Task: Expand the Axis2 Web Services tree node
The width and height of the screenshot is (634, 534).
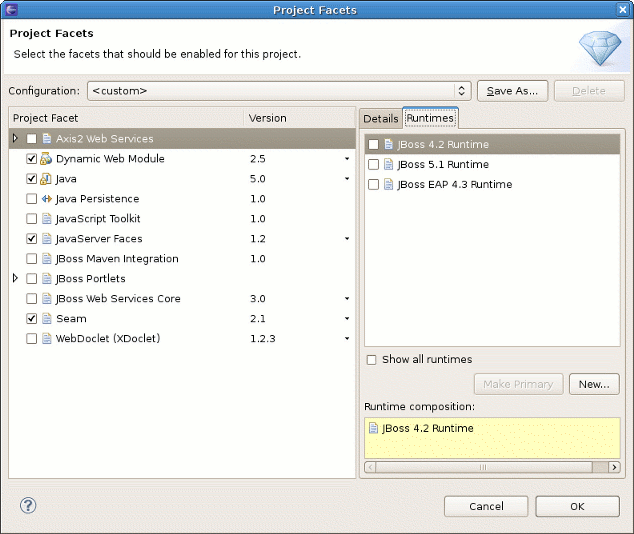Action: click(x=15, y=138)
